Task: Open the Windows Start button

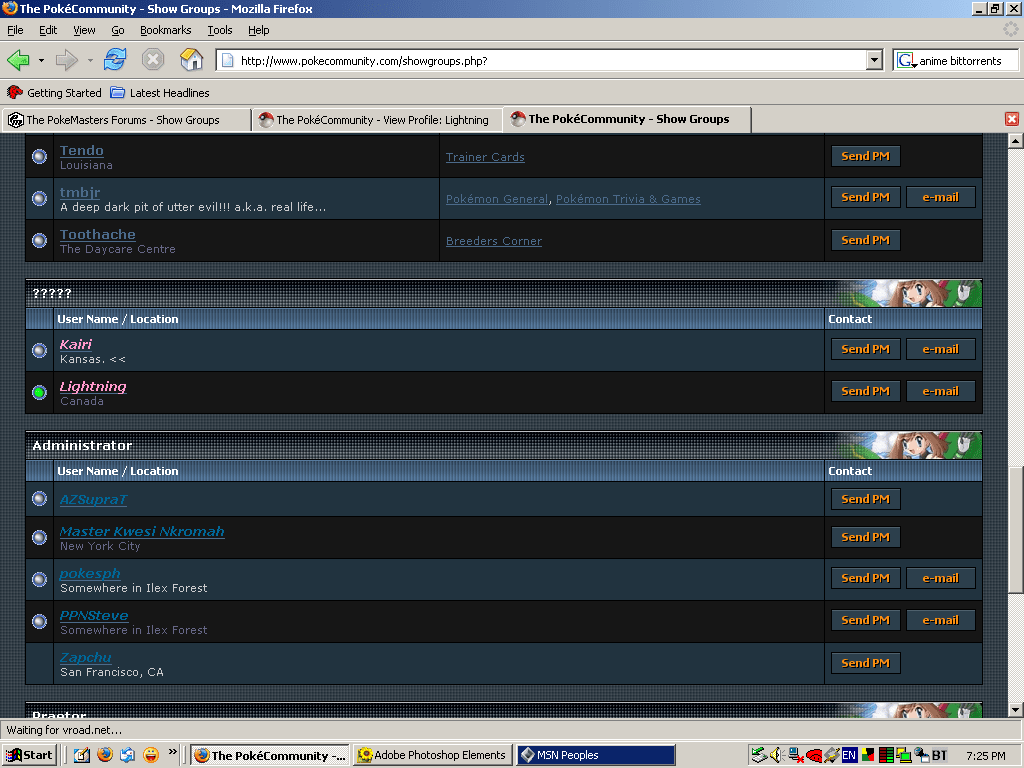Action: [29, 756]
